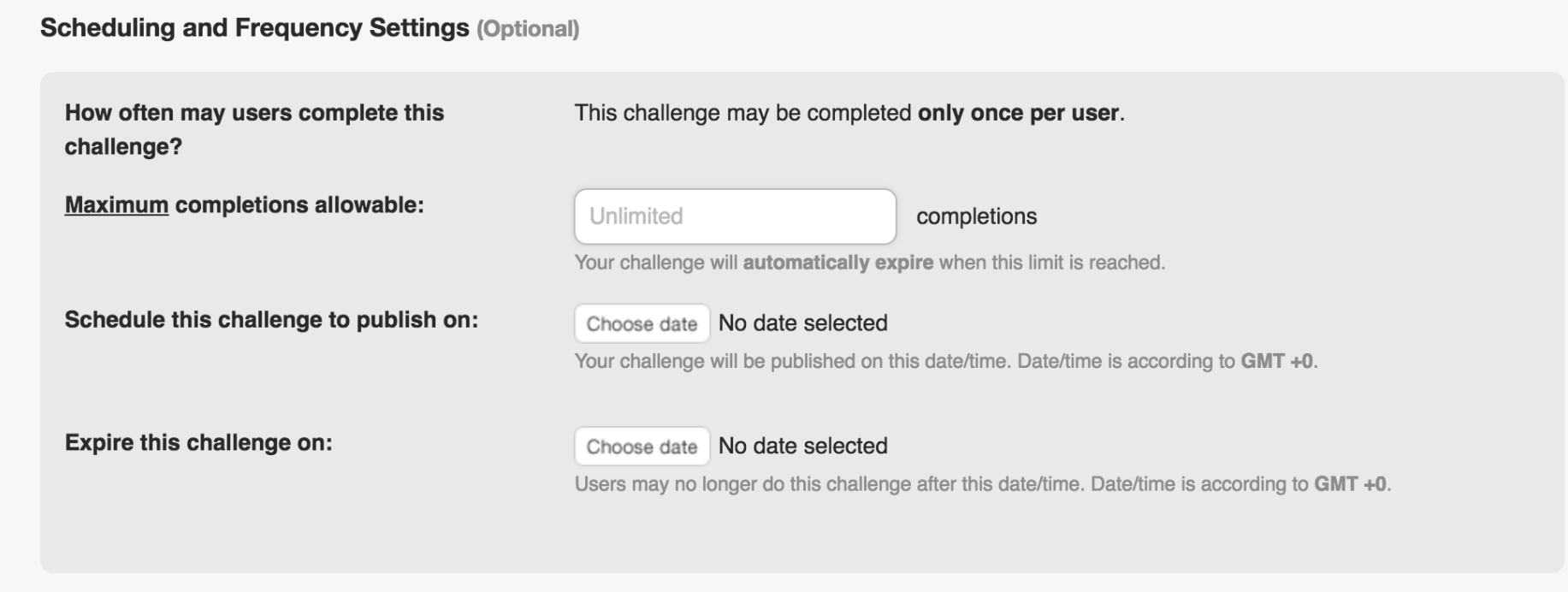Click the 'How often may users complete' label
The image size is (1568, 592).
(x=254, y=129)
